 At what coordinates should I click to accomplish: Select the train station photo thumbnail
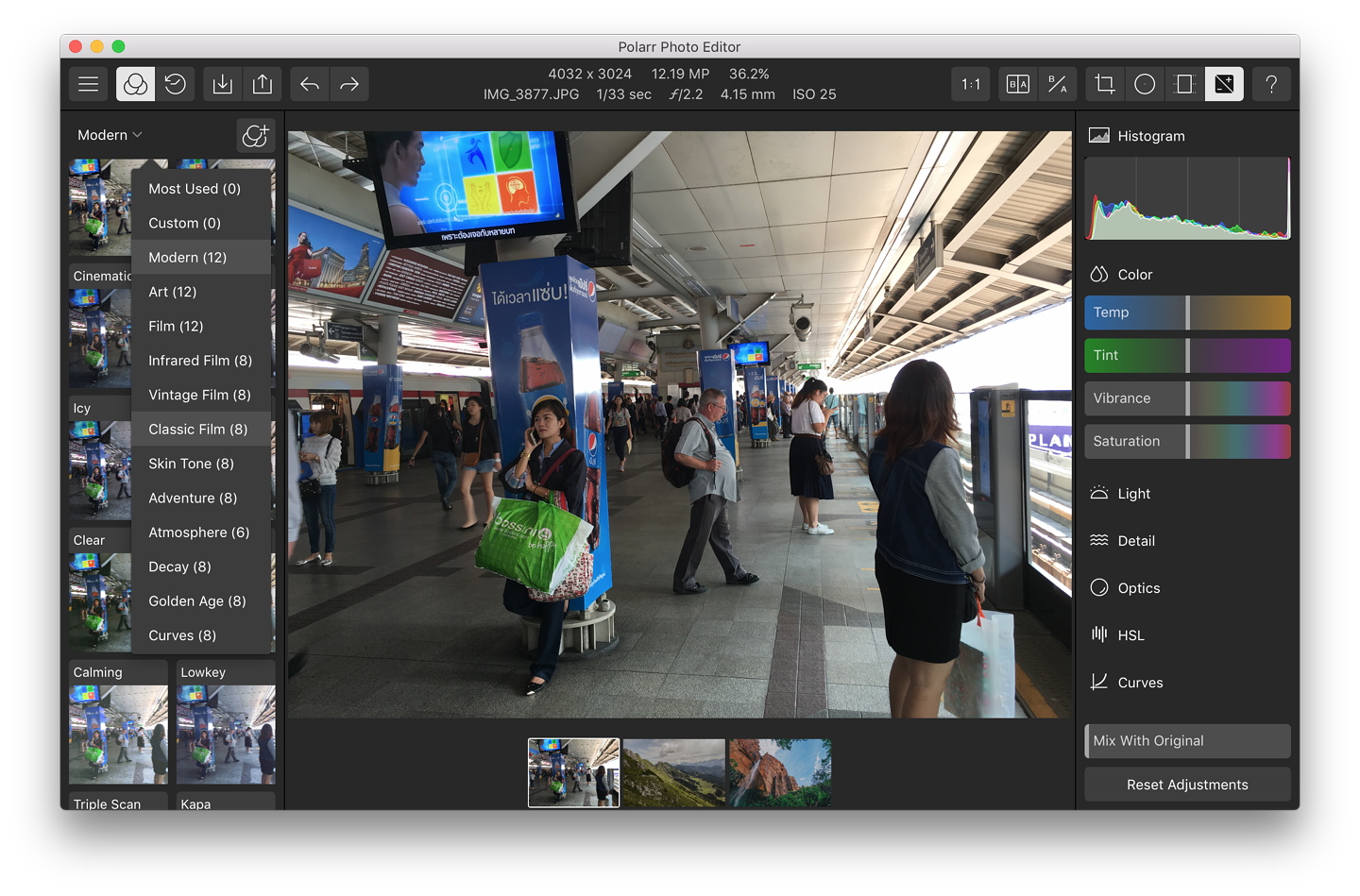[573, 772]
